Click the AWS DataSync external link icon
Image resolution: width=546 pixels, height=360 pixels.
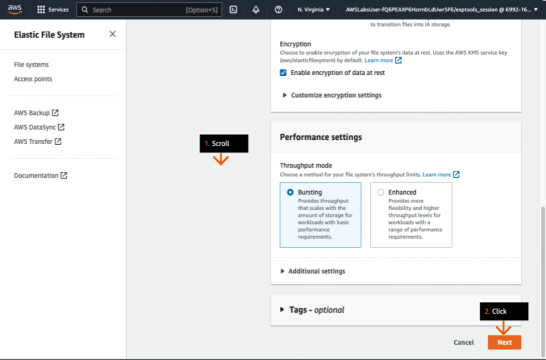coord(61,127)
